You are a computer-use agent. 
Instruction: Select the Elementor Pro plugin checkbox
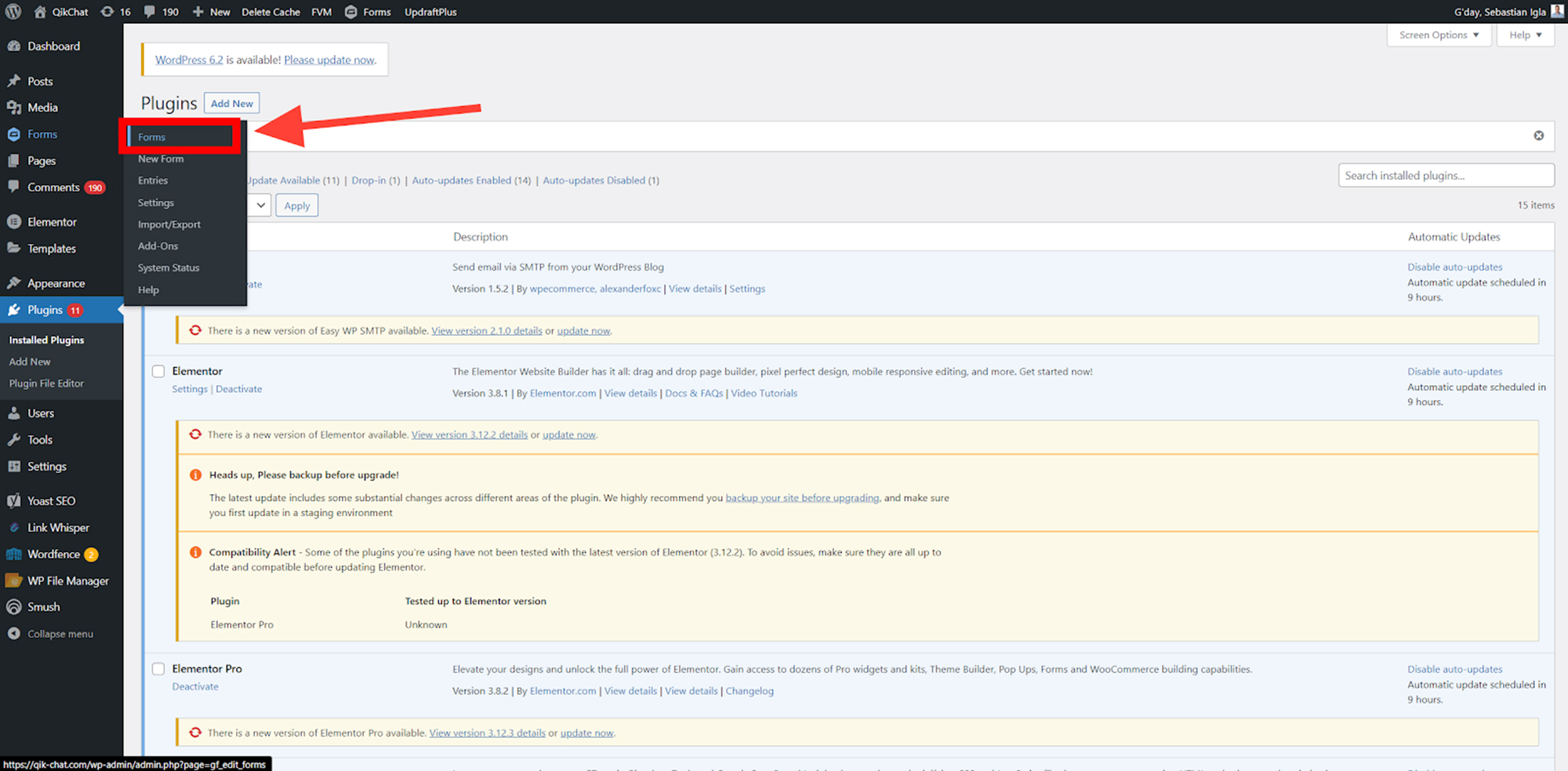pyautogui.click(x=158, y=669)
